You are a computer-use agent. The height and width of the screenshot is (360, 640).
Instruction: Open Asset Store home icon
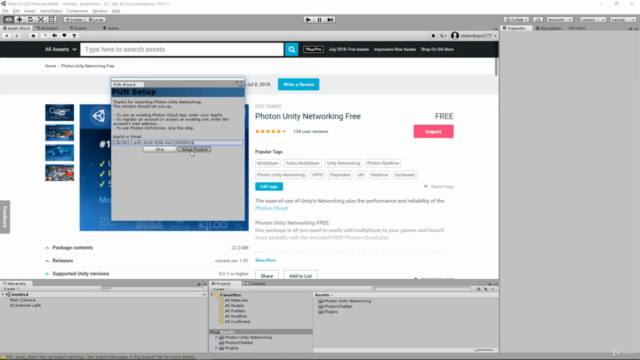click(x=33, y=36)
